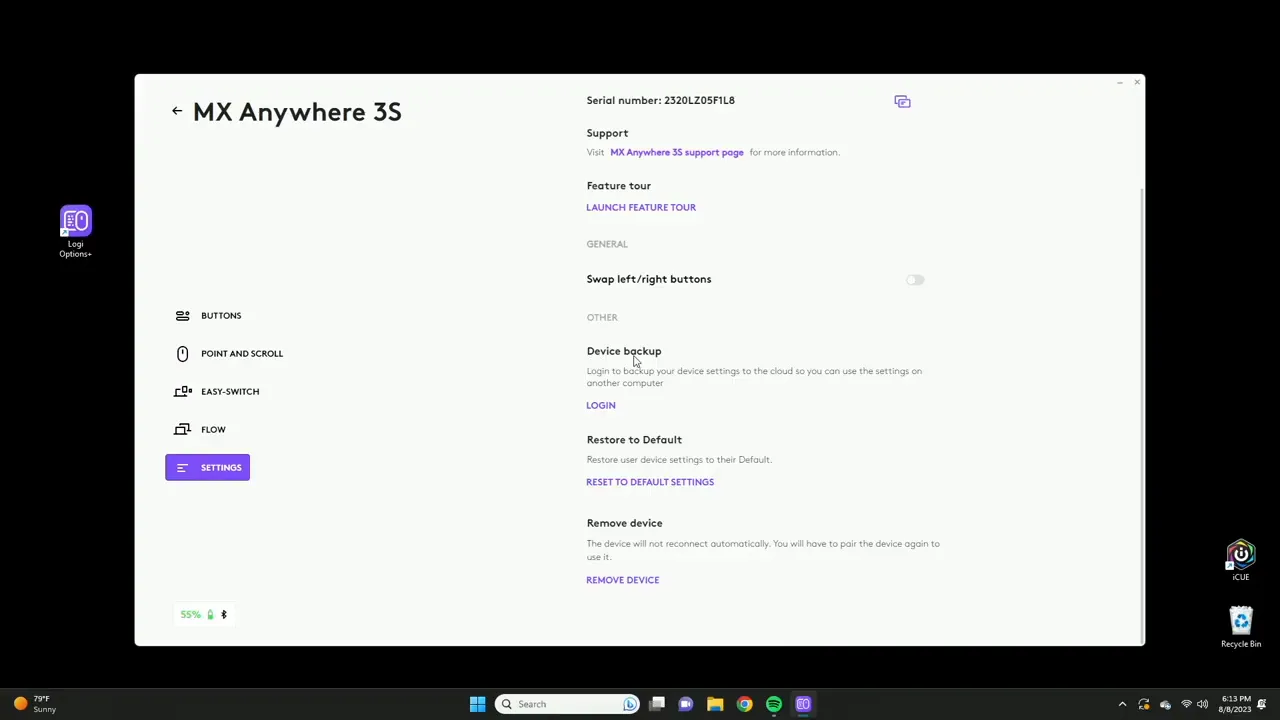Screen dimensions: 1280x720
Task: Open Spotify from the taskbar
Action: pos(774,704)
